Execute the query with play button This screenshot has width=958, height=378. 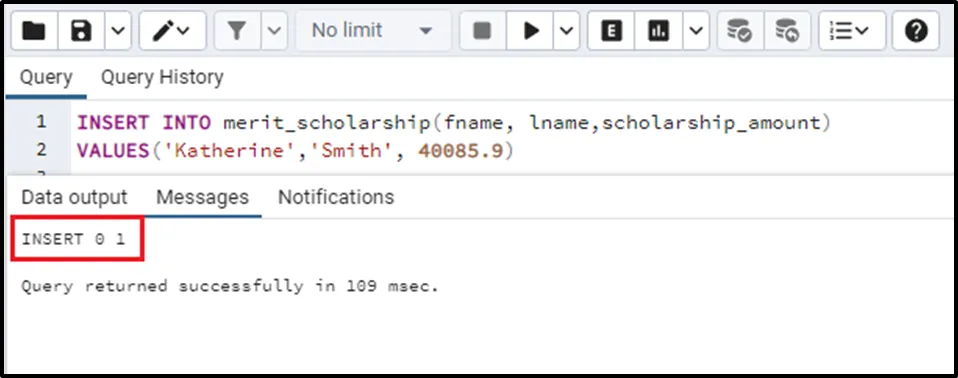coord(530,31)
